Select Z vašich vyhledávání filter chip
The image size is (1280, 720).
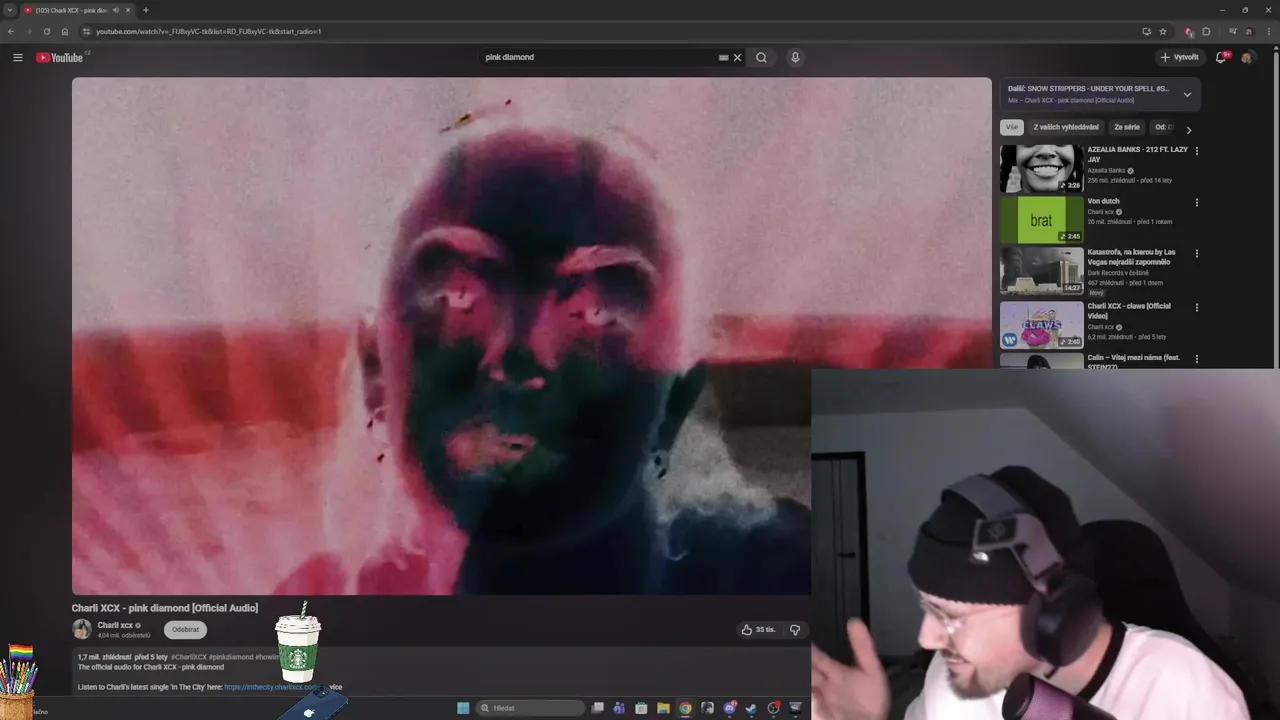coord(1066,127)
